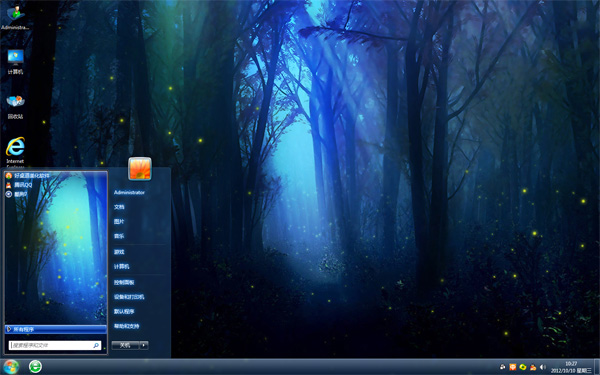Launch the green browser icon on taskbar
The width and height of the screenshot is (600, 375).
[x=35, y=367]
